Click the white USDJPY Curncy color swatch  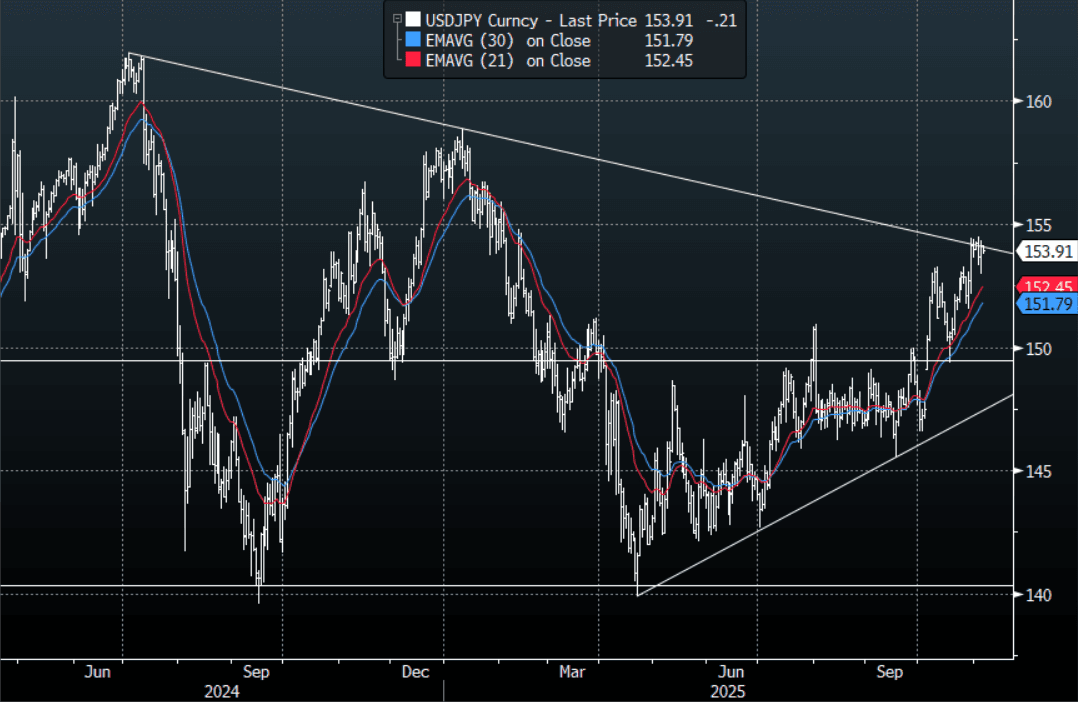coord(412,19)
